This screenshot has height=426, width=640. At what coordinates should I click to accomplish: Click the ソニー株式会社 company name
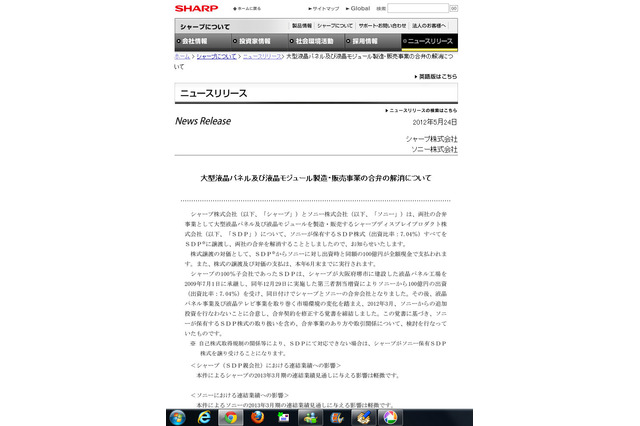click(434, 149)
